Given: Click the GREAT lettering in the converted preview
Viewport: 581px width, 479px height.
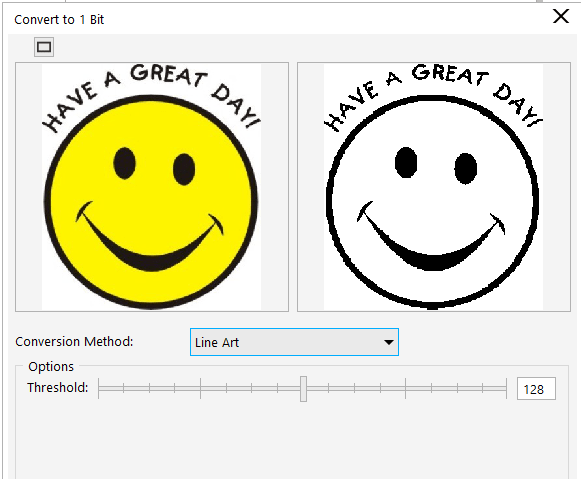Looking at the screenshot, I should pos(449,76).
